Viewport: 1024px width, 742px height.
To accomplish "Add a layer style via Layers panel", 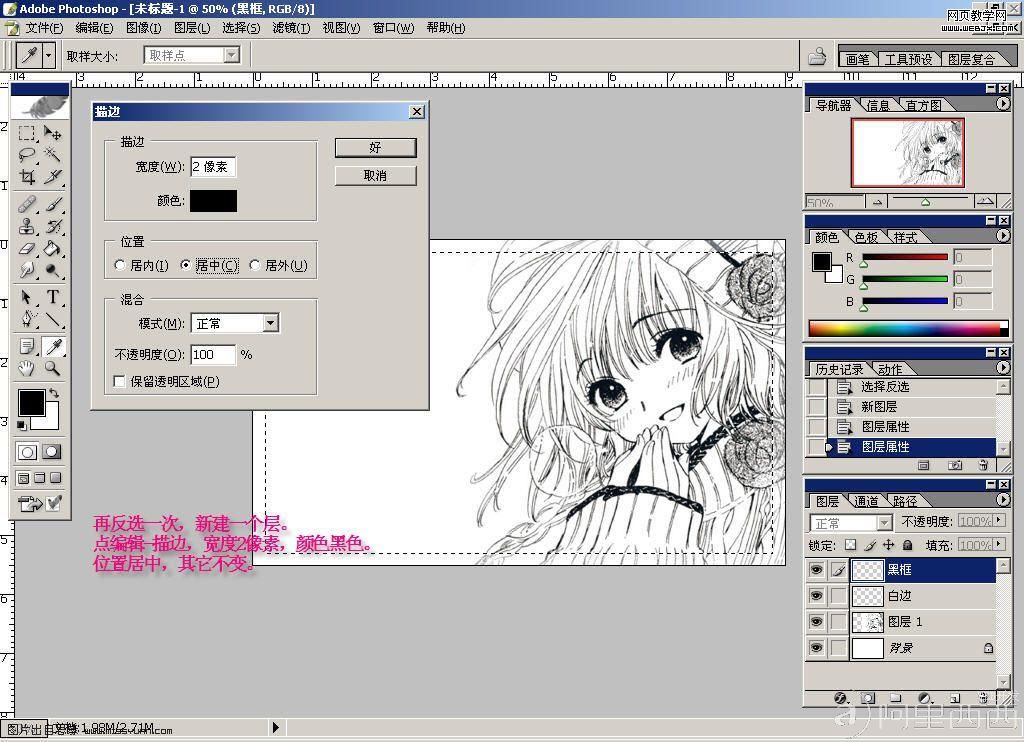I will (840, 698).
